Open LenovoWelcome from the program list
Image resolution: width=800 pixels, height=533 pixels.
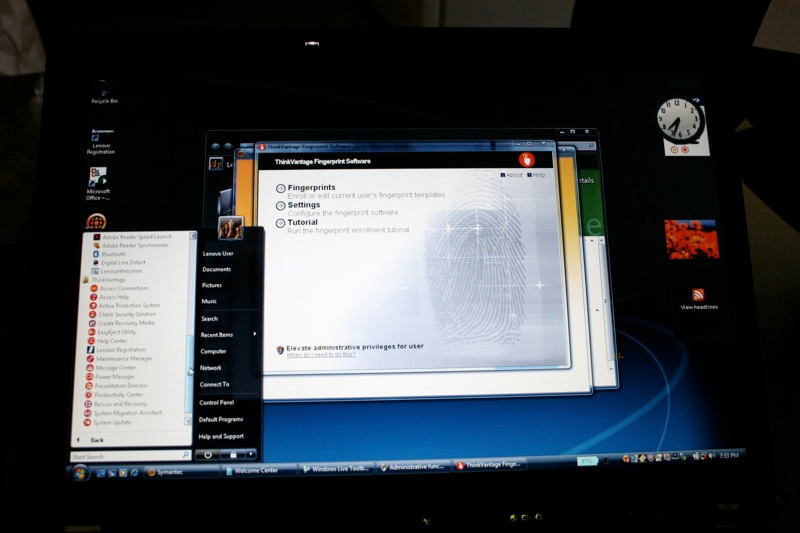[117, 271]
